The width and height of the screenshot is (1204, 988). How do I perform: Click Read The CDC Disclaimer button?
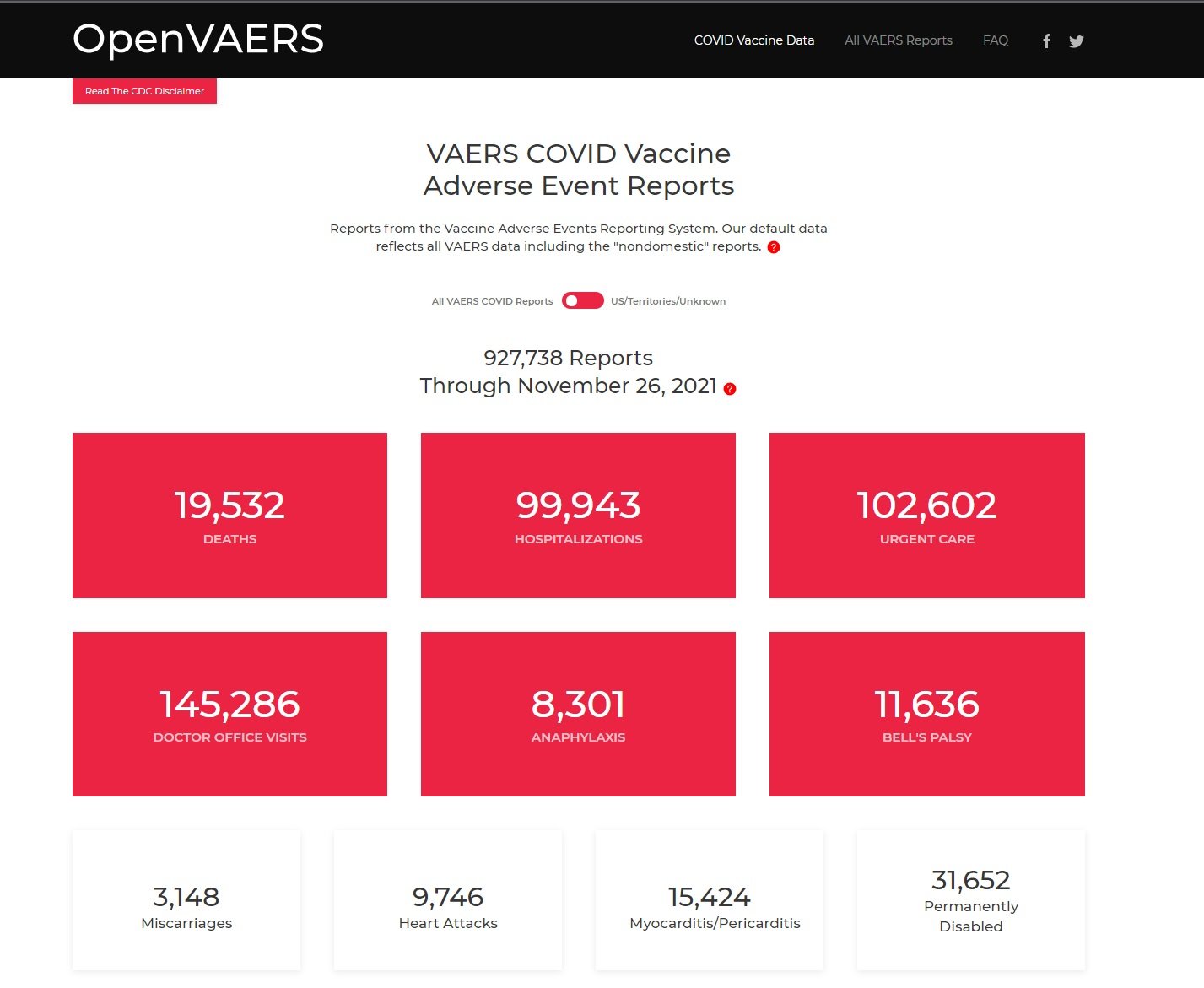tap(144, 91)
